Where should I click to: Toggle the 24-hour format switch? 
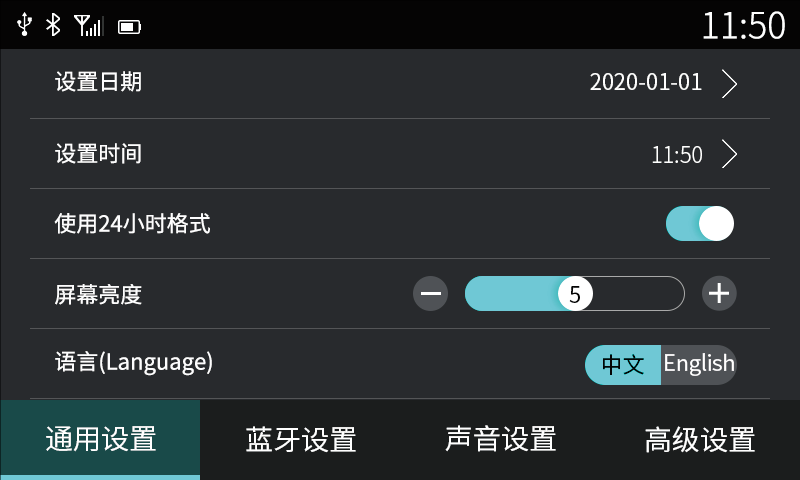(x=700, y=224)
